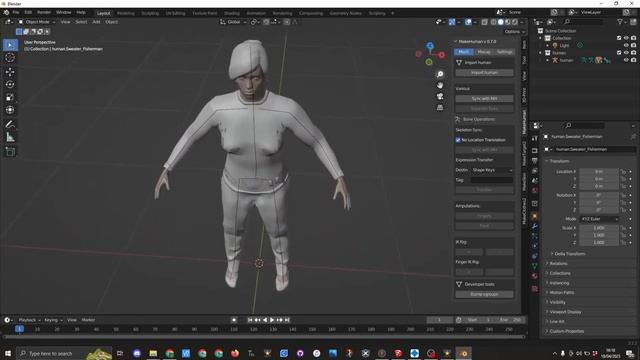The height and width of the screenshot is (360, 640).
Task: Select wireframe viewport shading mode
Action: pos(494,22)
